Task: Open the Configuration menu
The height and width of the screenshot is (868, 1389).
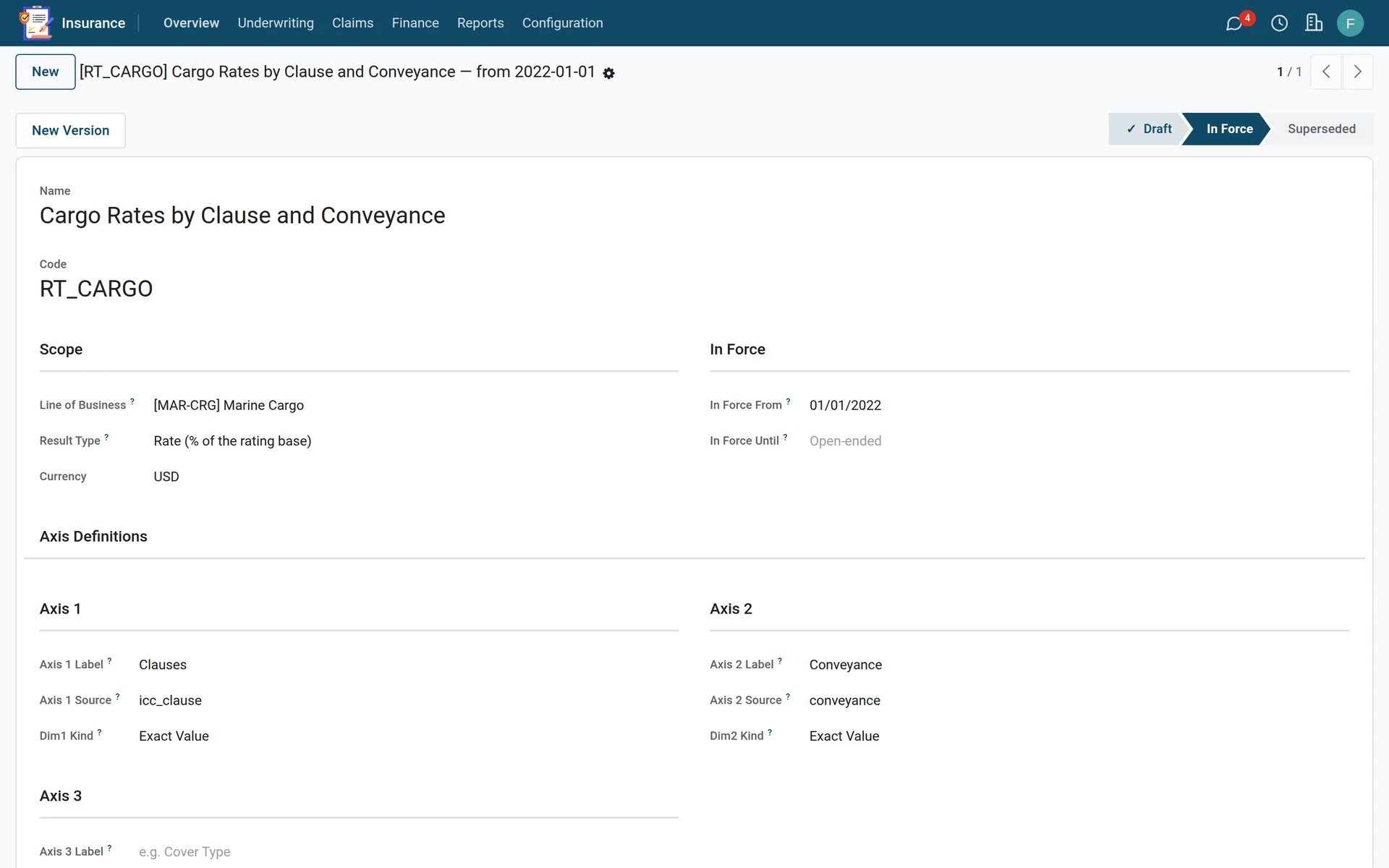Action: (562, 23)
